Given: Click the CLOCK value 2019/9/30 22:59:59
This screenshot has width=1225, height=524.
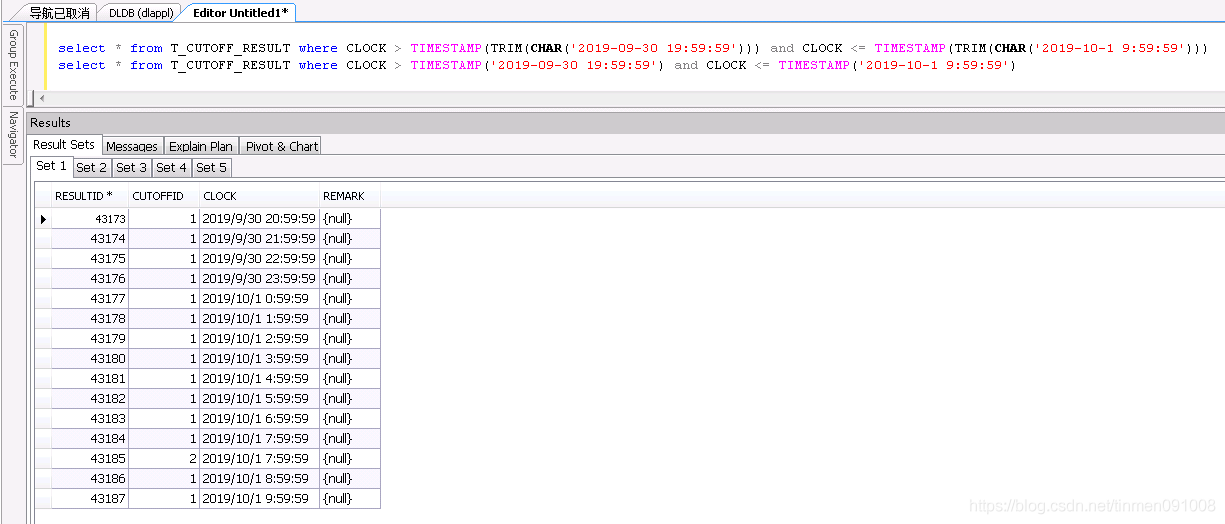Looking at the screenshot, I should coord(259,258).
